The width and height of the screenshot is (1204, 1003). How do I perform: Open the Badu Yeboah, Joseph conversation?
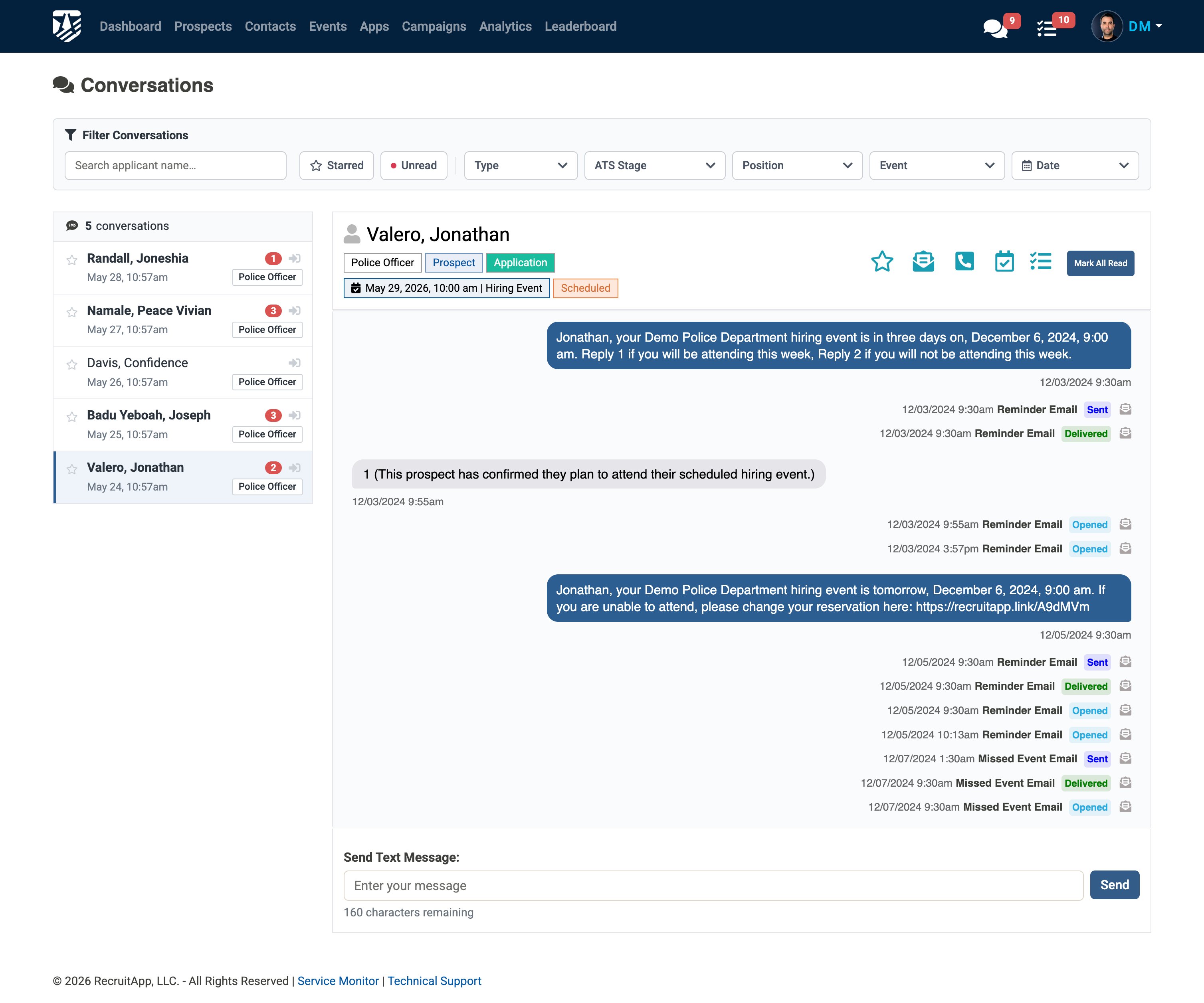pyautogui.click(x=183, y=425)
